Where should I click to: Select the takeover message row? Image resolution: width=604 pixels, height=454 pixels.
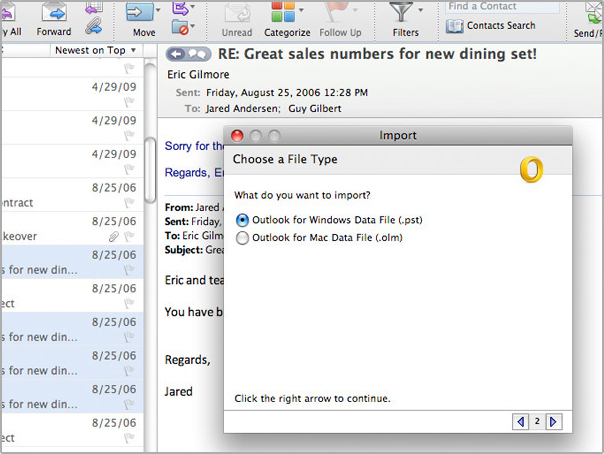(x=72, y=228)
